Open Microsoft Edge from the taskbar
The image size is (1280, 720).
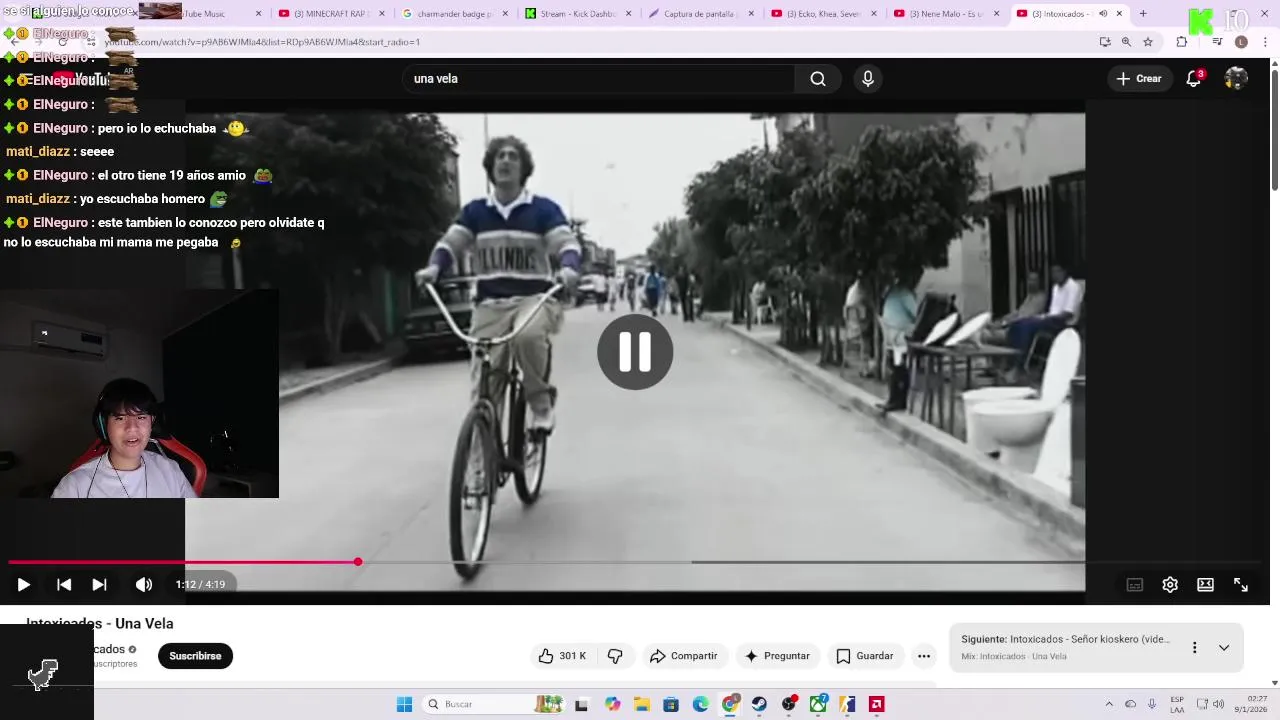(700, 704)
